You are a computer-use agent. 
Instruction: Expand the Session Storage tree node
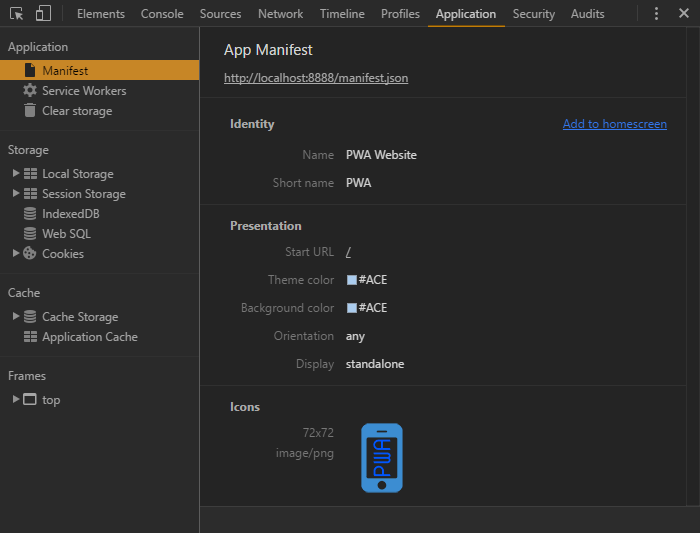click(16, 194)
